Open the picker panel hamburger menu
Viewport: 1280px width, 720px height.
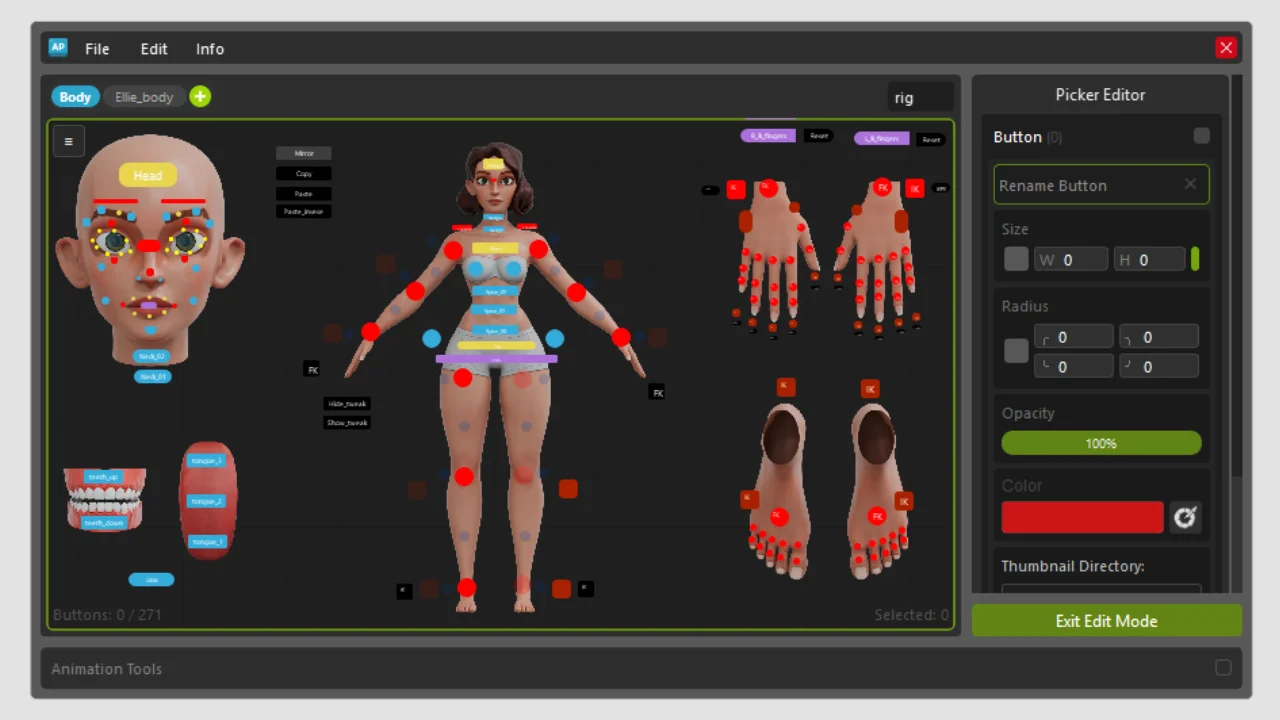pos(68,140)
